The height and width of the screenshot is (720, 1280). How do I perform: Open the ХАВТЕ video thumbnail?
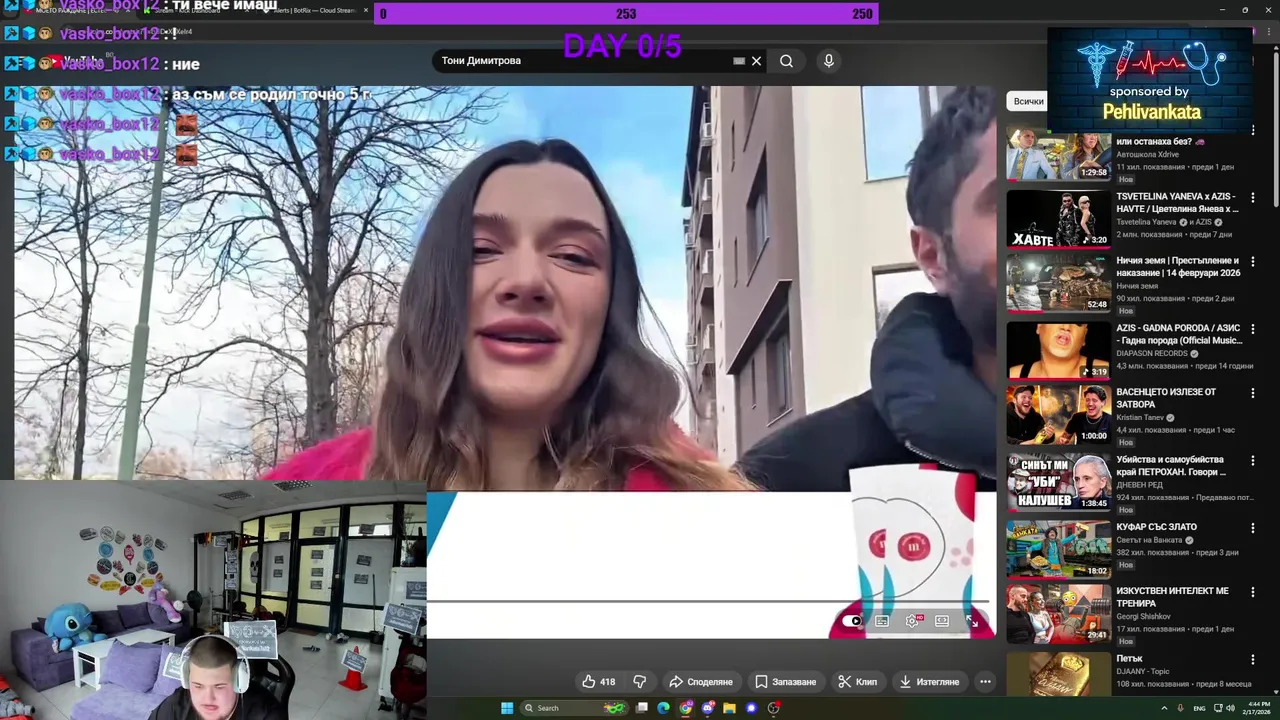1058,218
